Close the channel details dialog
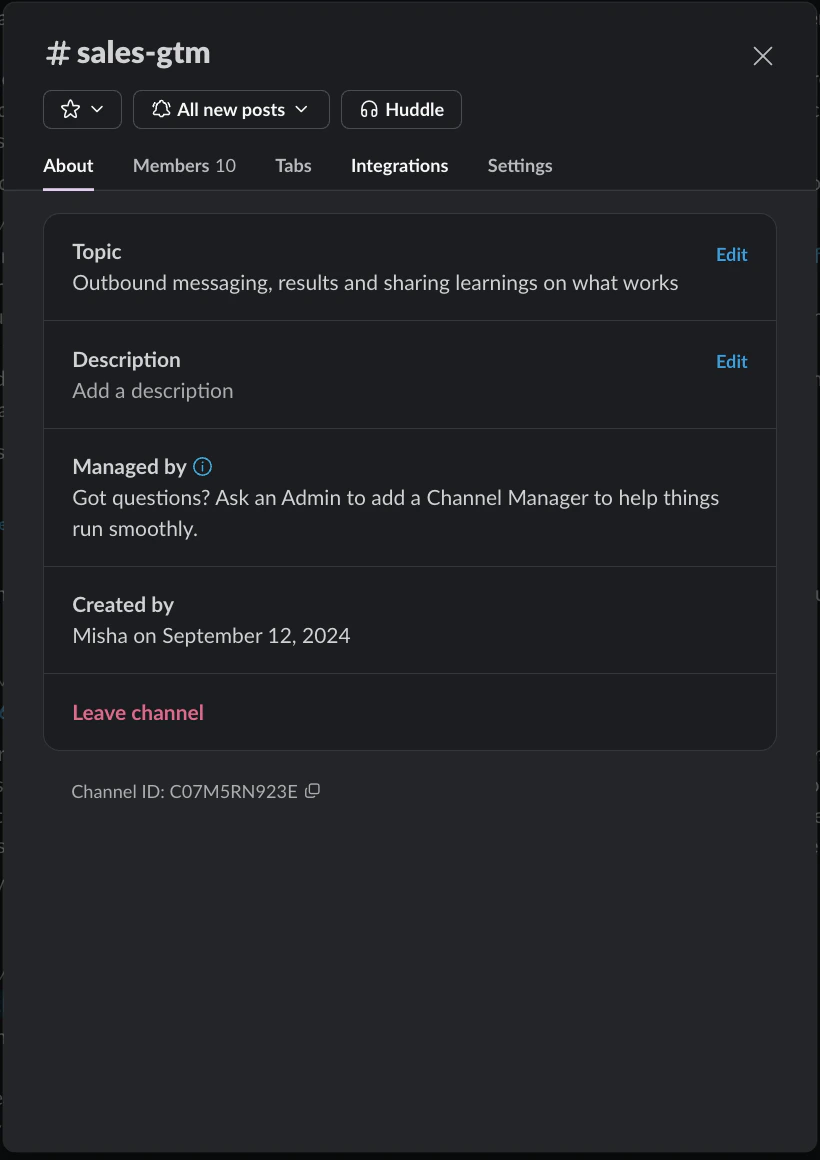 click(763, 56)
